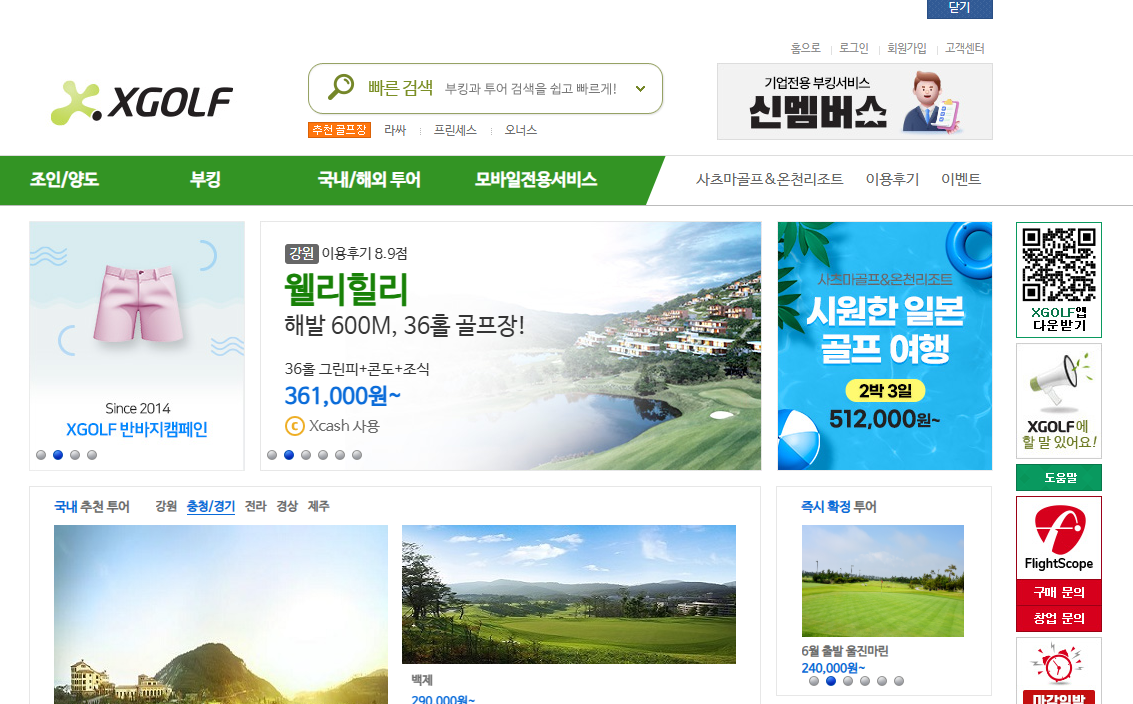Switch to the 전라 region tab

click(x=256, y=506)
